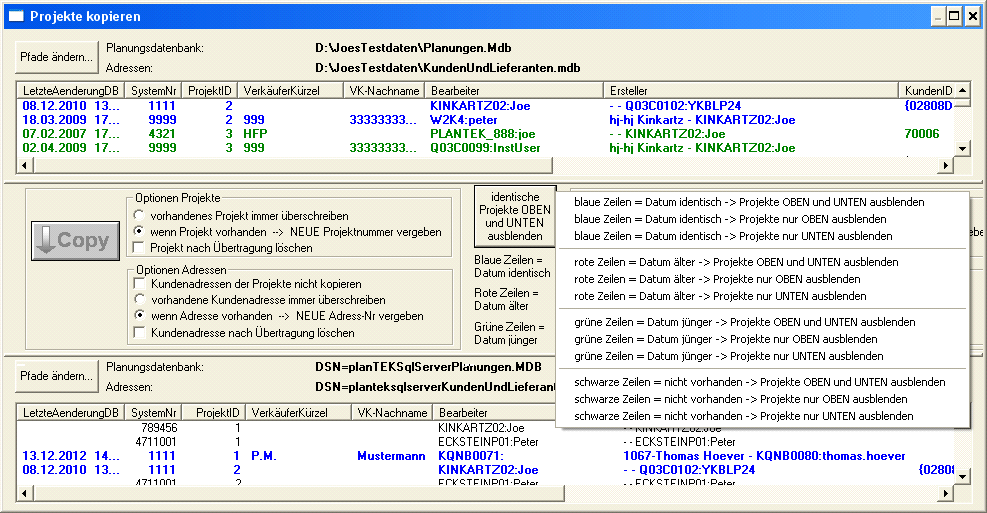Click upper 'Pfade ändern...' button
This screenshot has height=513, width=987.
pyautogui.click(x=57, y=56)
